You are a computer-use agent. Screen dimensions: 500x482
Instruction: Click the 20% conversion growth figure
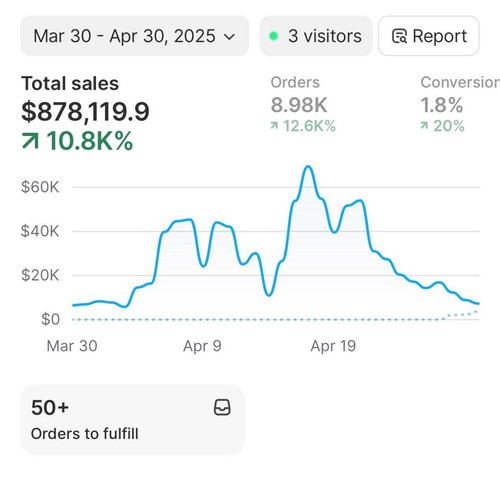click(449, 126)
